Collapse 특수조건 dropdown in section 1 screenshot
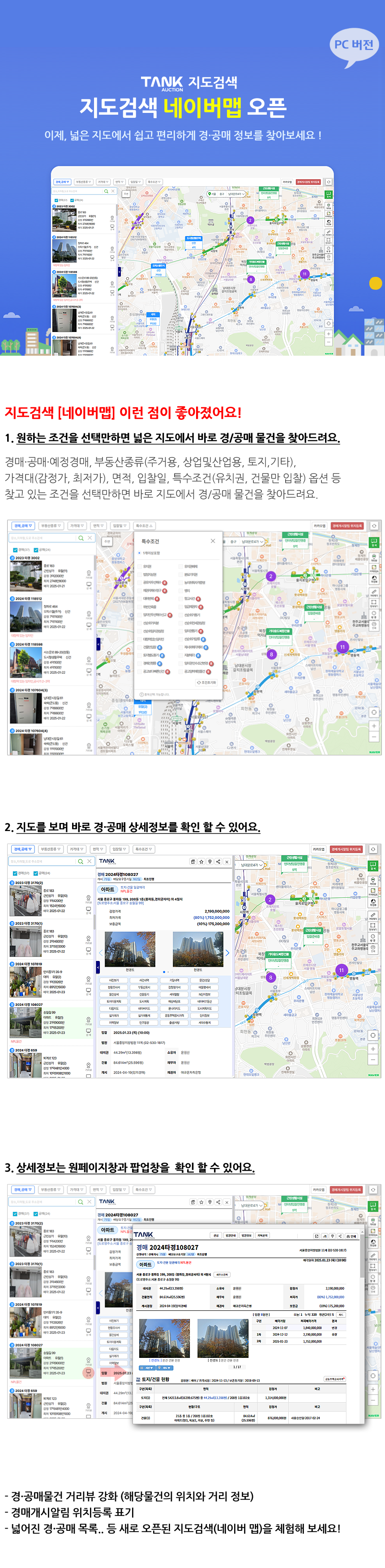Viewport: 385px width, 1568px height. (144, 526)
